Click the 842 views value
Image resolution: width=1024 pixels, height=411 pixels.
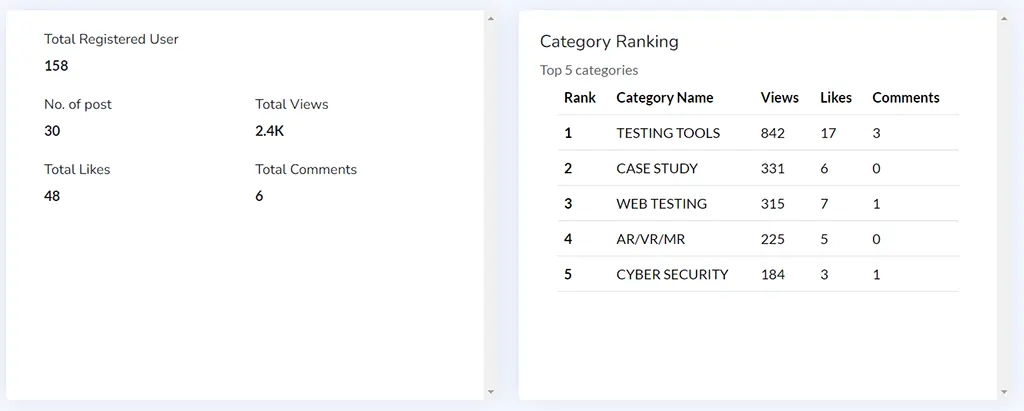(x=773, y=133)
